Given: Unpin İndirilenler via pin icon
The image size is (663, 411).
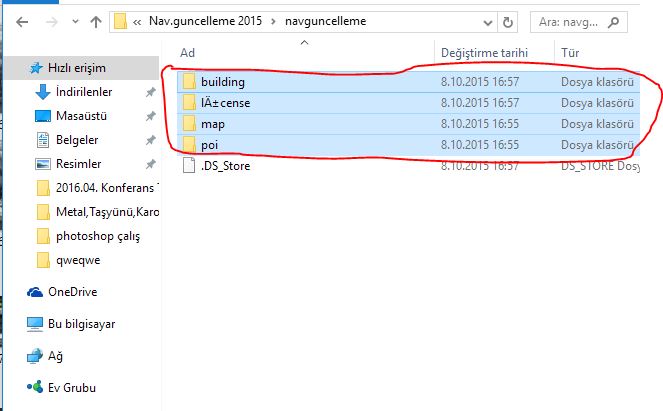Looking at the screenshot, I should click(151, 92).
